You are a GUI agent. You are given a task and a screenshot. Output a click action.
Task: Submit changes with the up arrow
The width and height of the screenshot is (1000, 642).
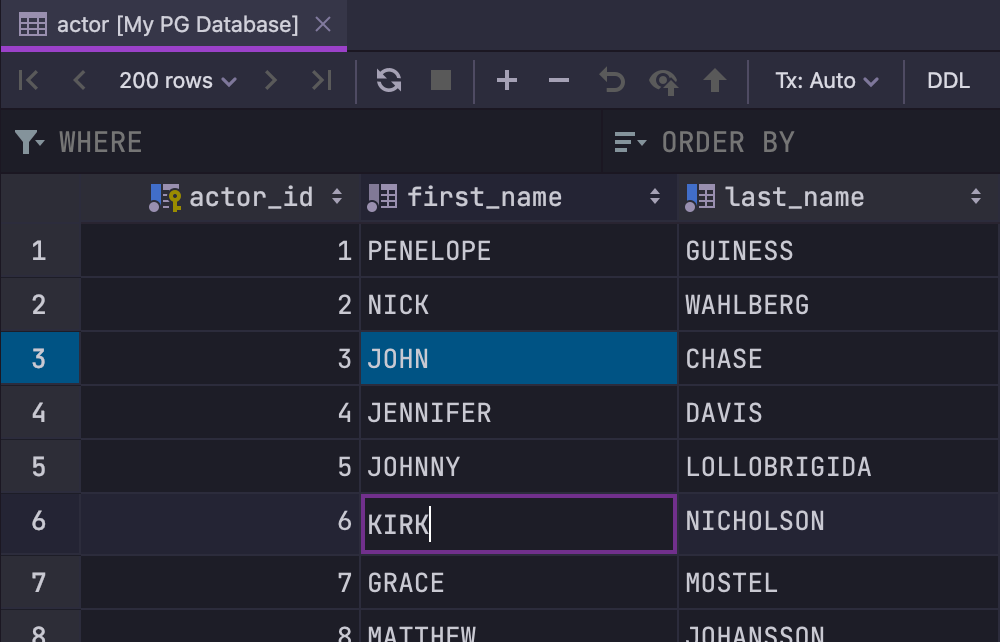714,81
